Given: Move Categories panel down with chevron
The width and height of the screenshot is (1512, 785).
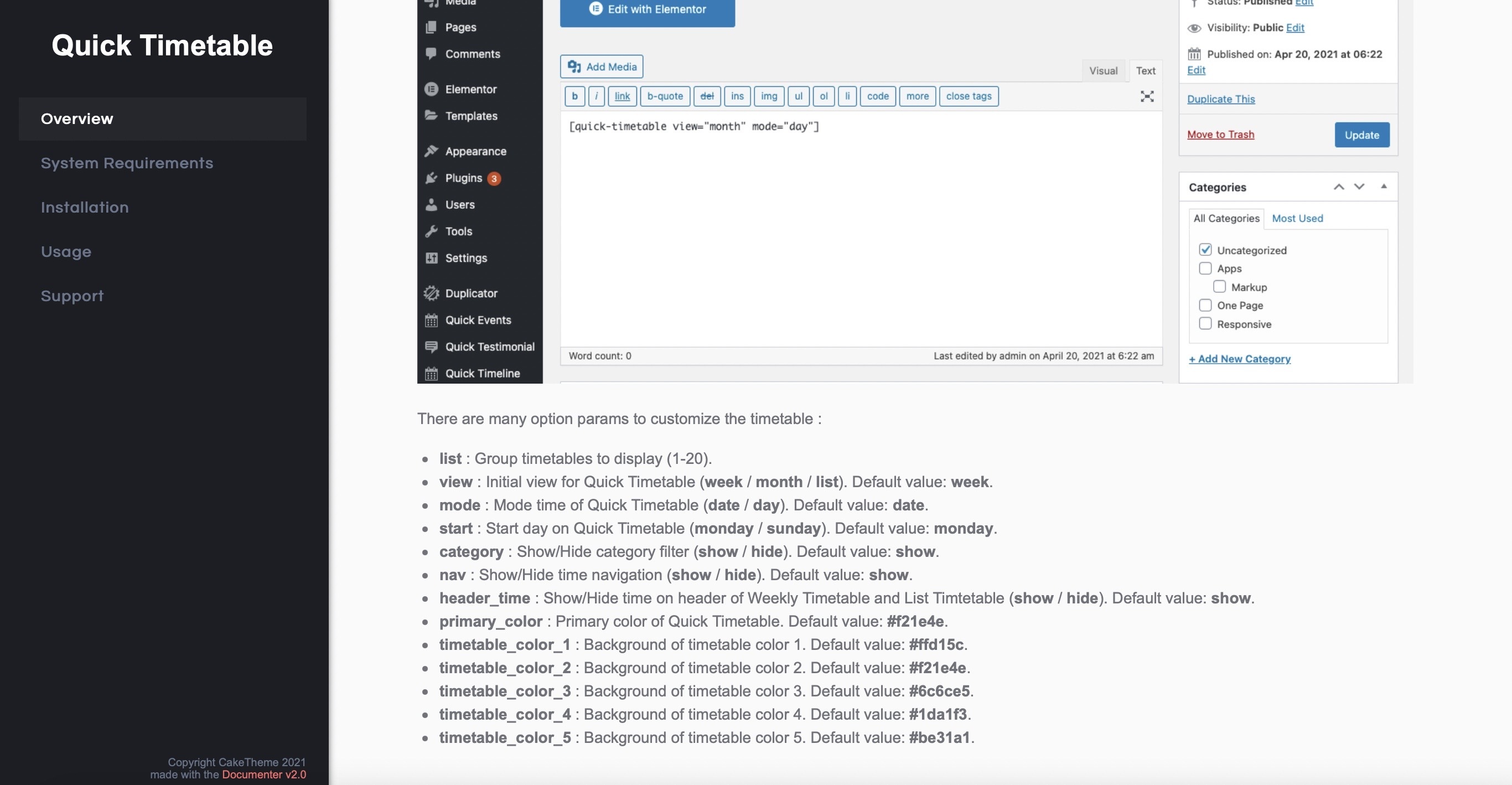Looking at the screenshot, I should coord(1359,187).
